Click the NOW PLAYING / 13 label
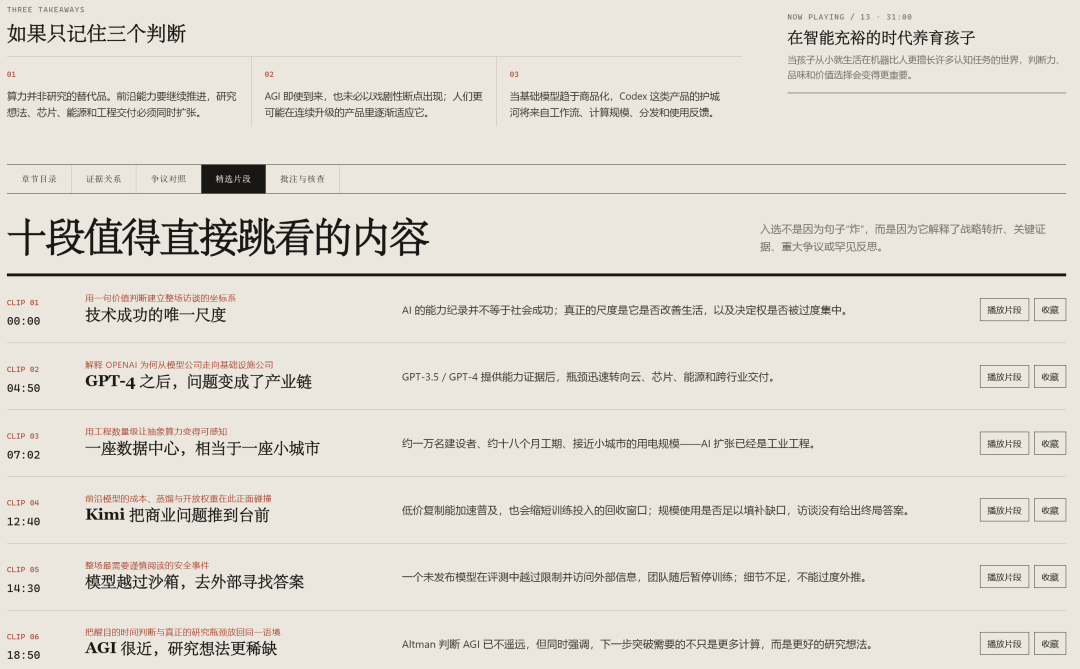1080x669 pixels. (x=849, y=17)
